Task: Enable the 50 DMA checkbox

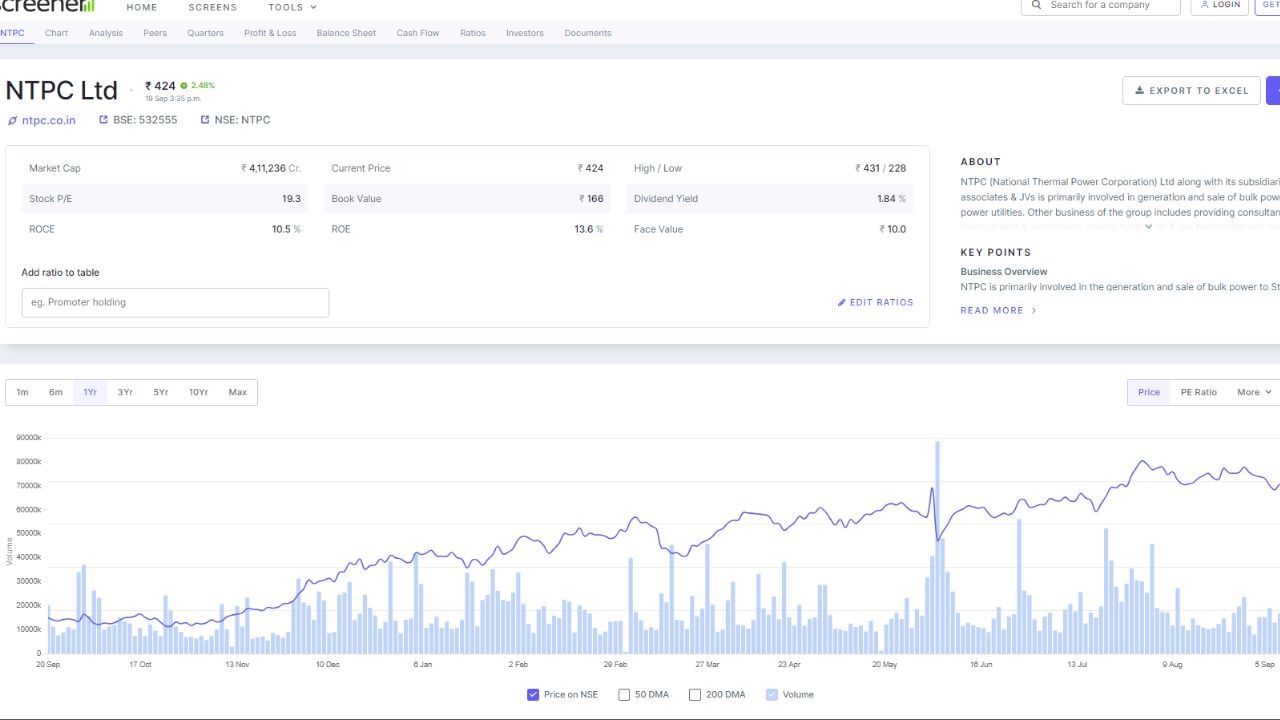Action: [624, 694]
